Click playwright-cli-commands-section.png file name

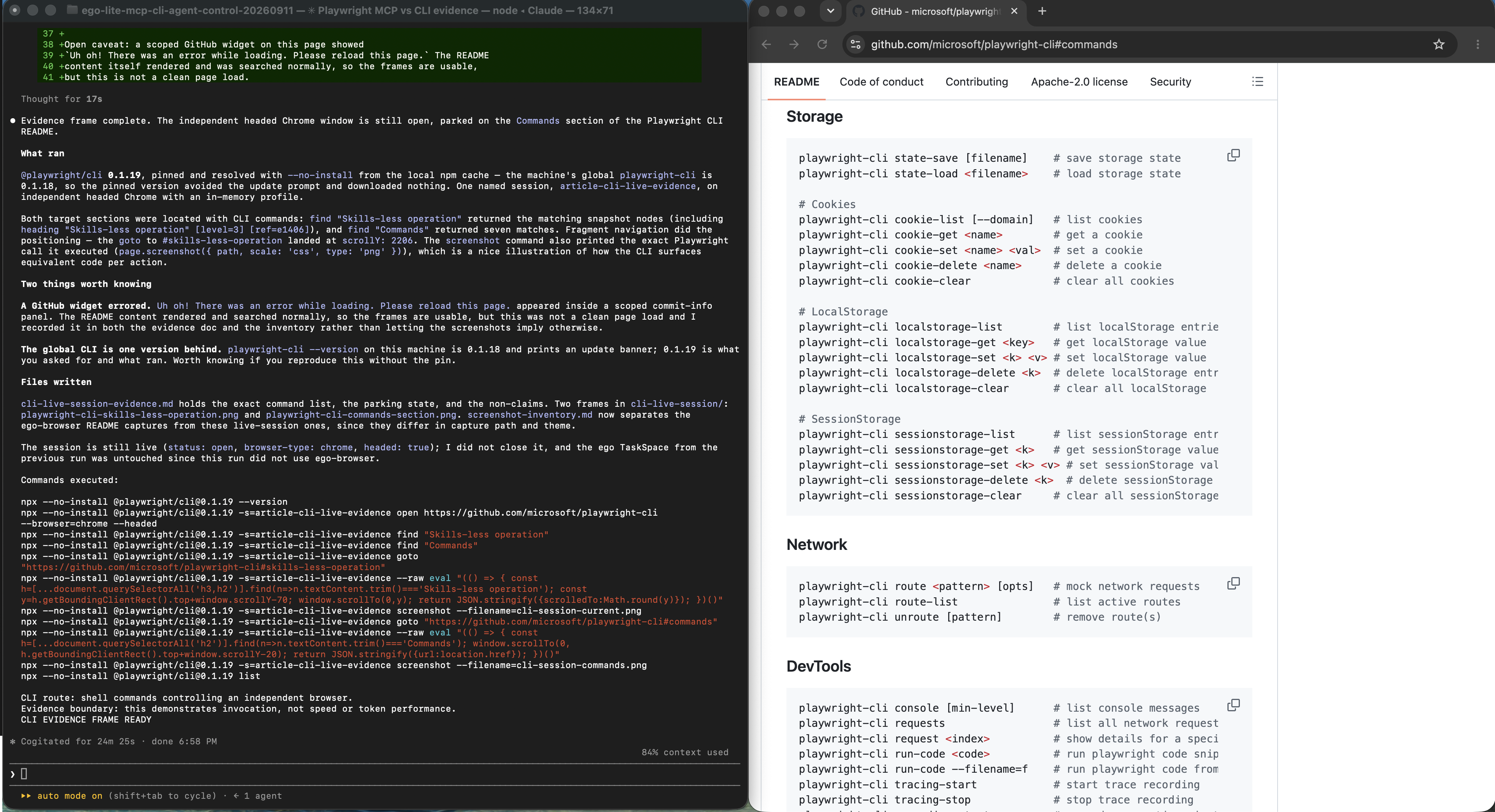point(362,415)
